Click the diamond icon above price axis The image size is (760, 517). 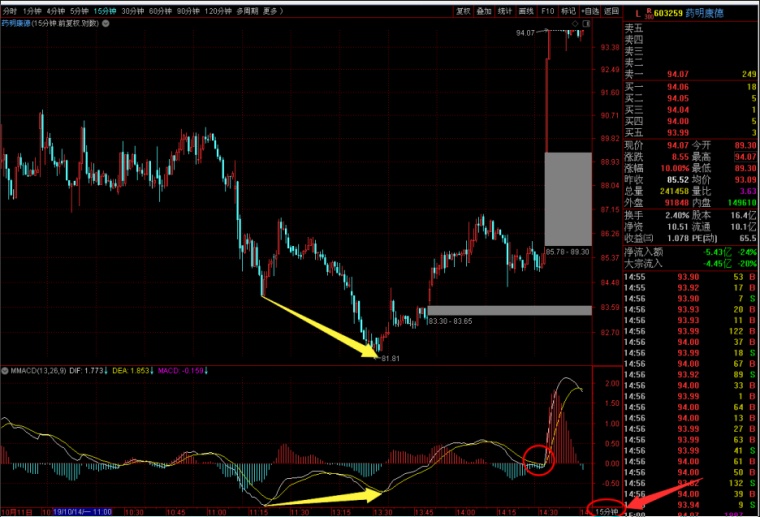coord(575,23)
